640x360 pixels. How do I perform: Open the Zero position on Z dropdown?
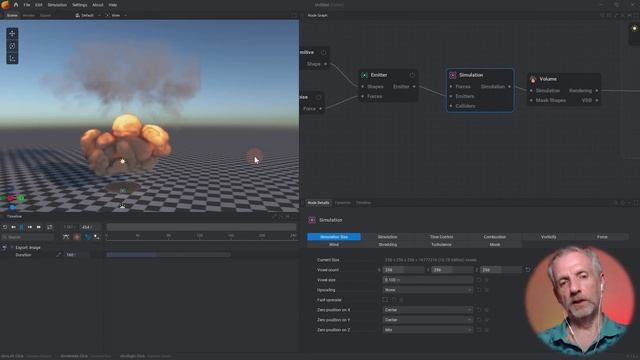pos(428,330)
